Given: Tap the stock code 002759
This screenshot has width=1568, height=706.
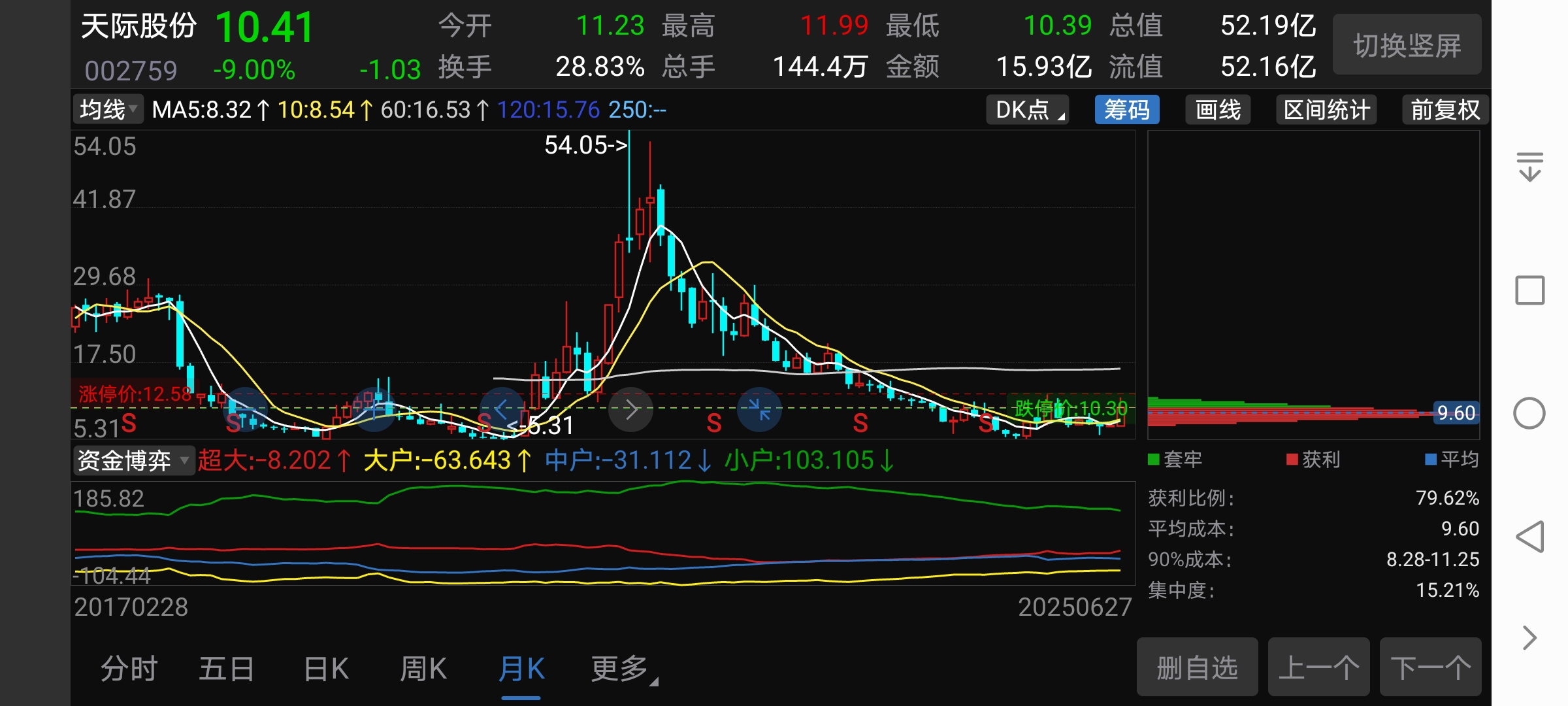Looking at the screenshot, I should click(131, 71).
